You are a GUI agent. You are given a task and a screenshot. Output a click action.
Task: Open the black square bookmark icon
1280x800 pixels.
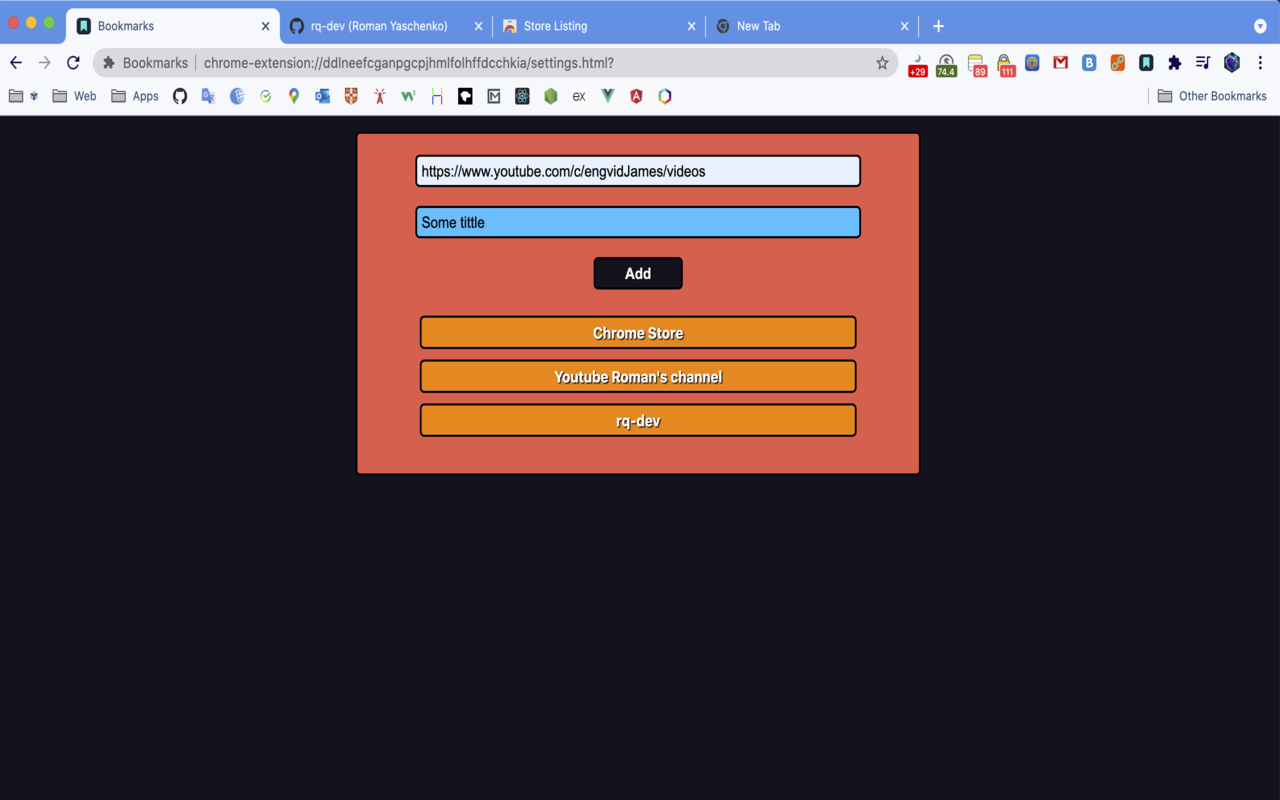465,96
